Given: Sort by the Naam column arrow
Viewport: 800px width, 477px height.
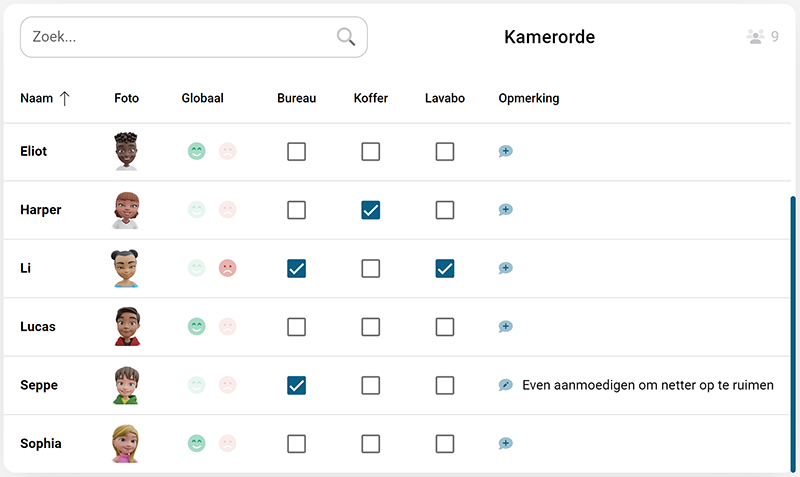Looking at the screenshot, I should click(x=65, y=98).
